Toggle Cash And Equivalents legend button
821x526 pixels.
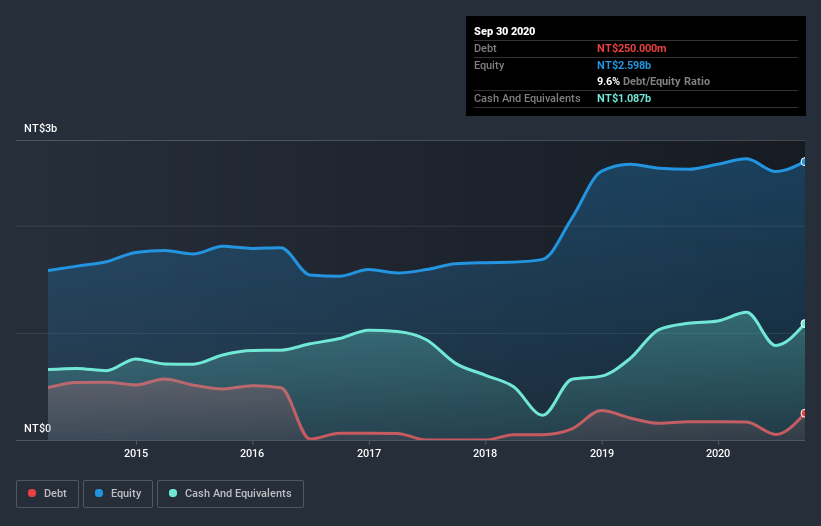tap(230, 494)
